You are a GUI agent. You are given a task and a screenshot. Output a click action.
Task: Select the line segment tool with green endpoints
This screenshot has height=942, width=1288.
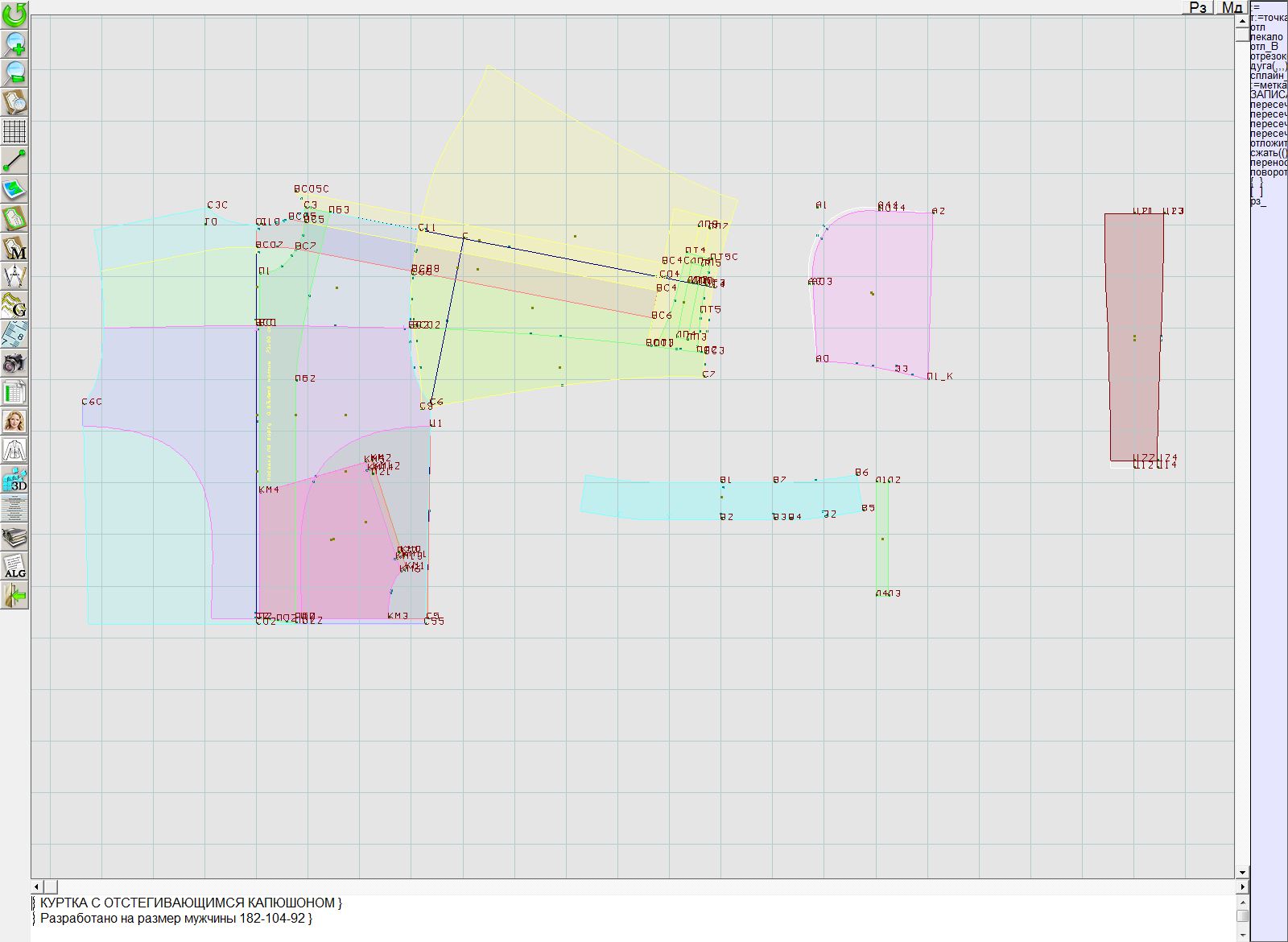pos(14,161)
